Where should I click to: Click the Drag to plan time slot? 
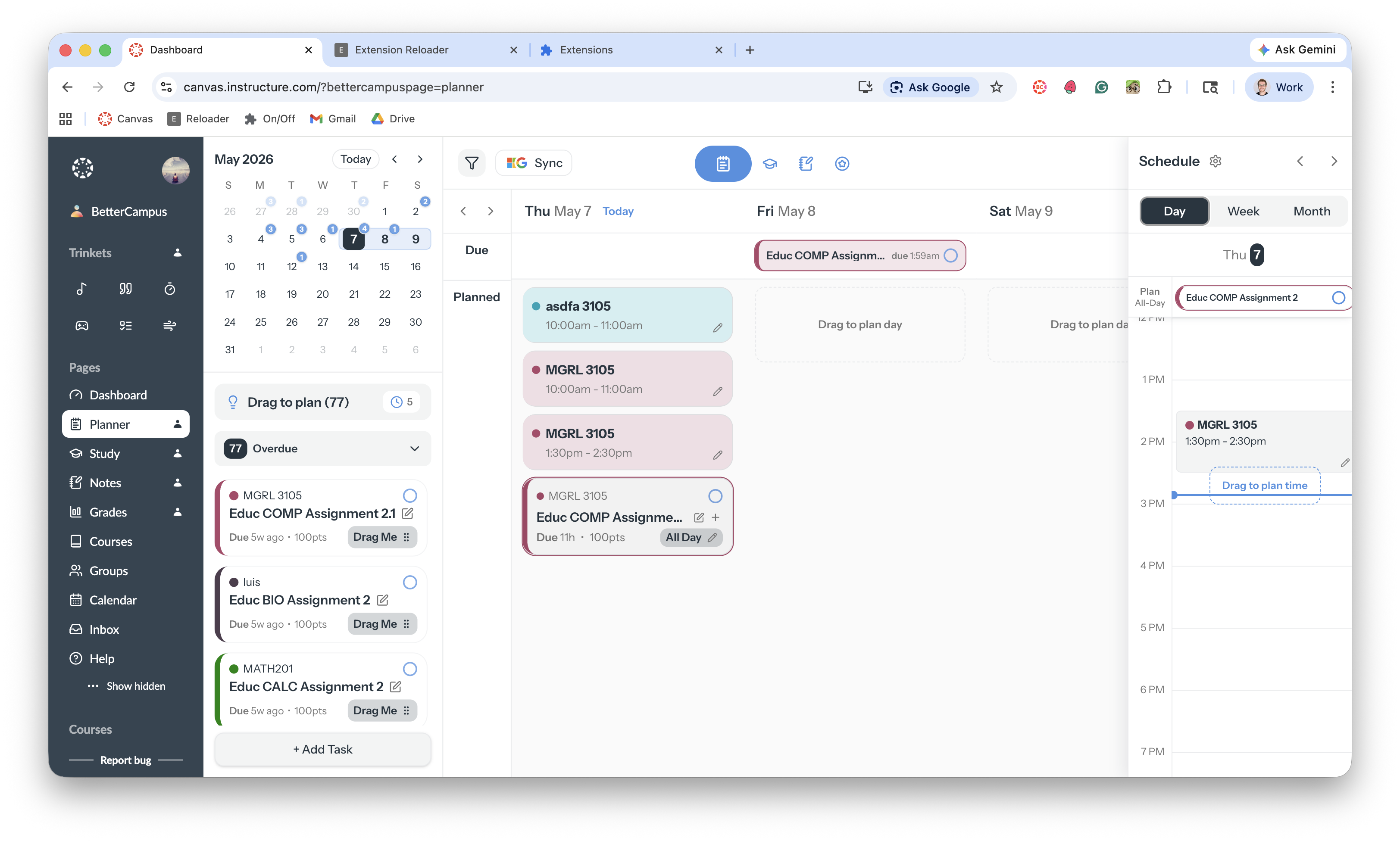1265,485
